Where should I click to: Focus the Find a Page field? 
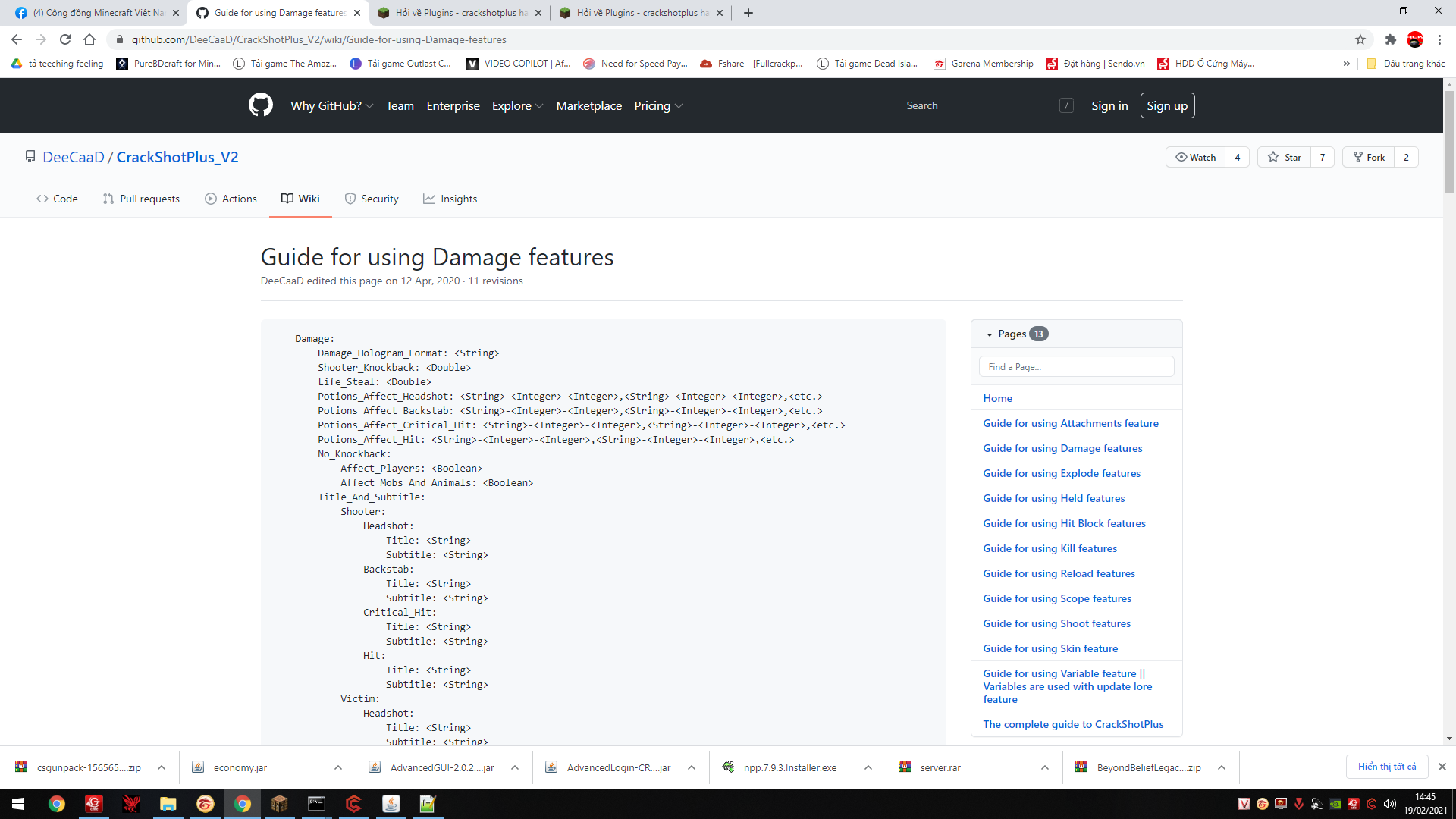pyautogui.click(x=1076, y=367)
